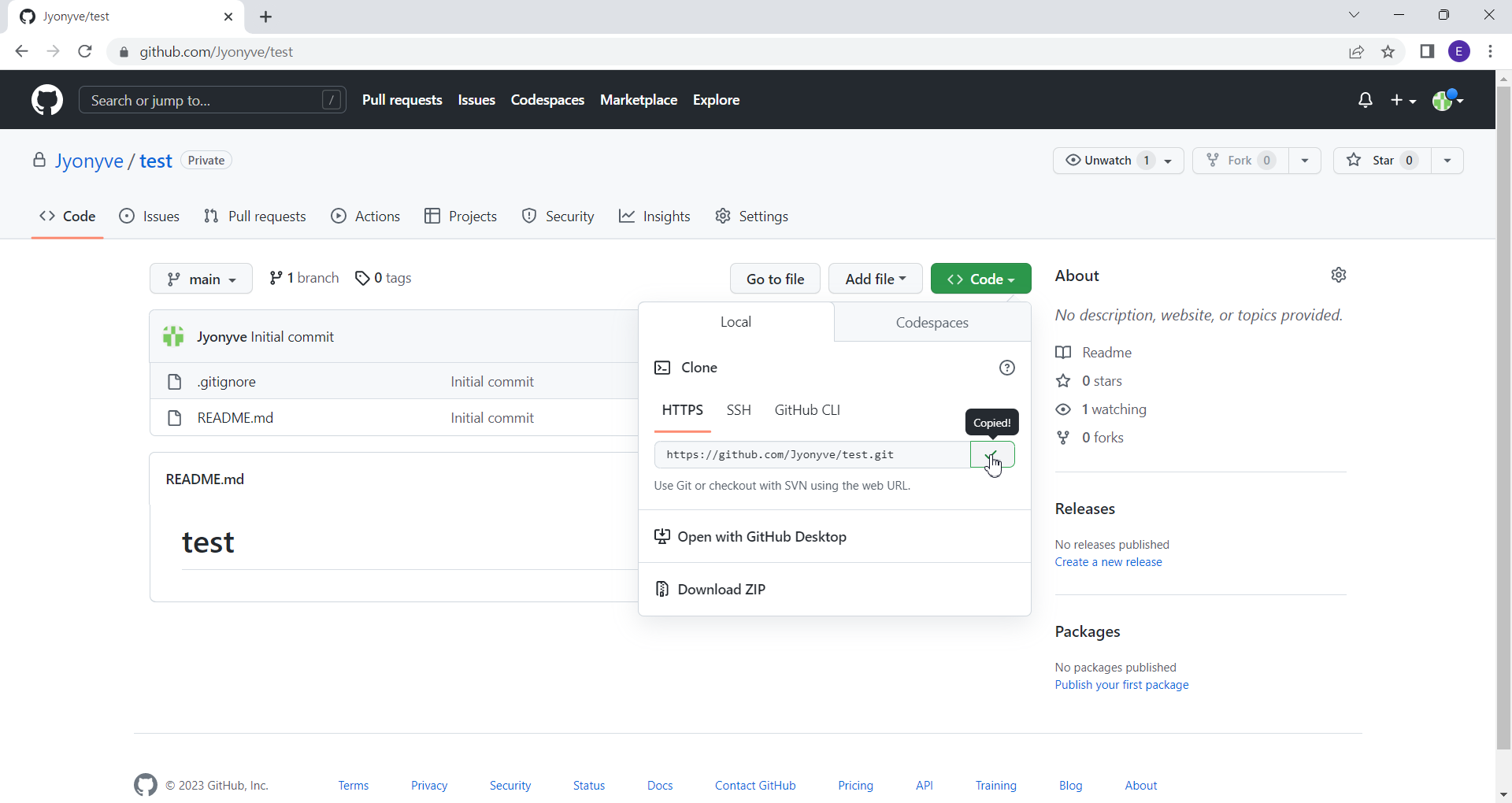Close the Jyonyve/test browser tab
Screen dimensions: 1512x803
pyautogui.click(x=228, y=17)
